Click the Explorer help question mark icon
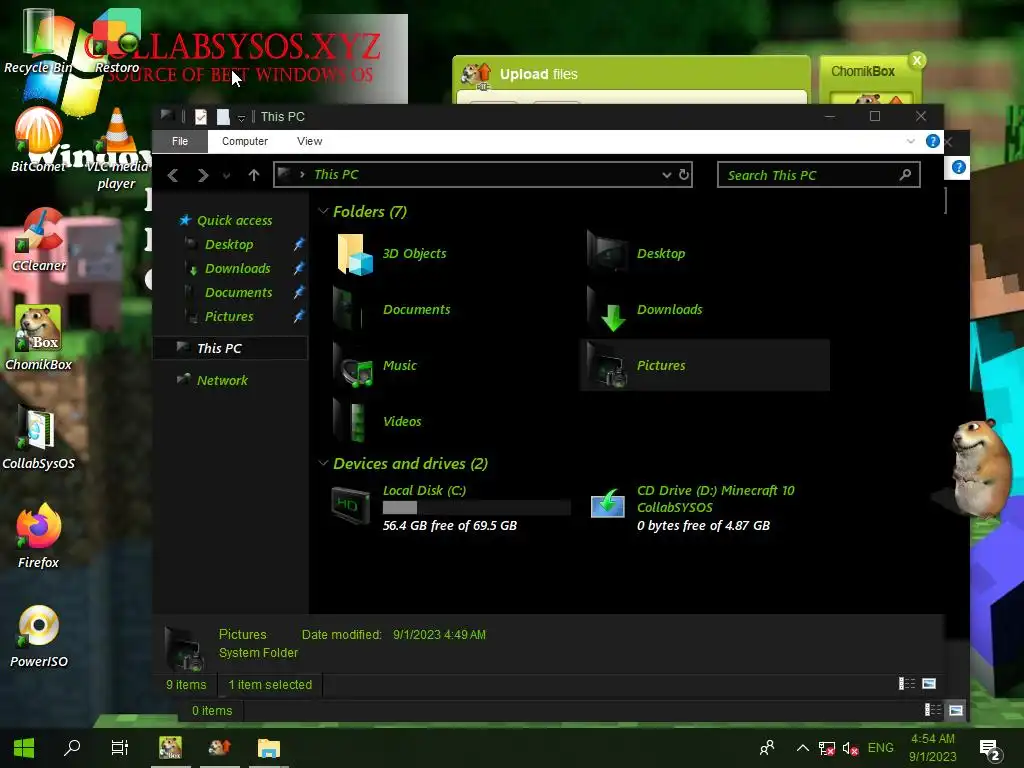1024x768 pixels. (x=933, y=141)
